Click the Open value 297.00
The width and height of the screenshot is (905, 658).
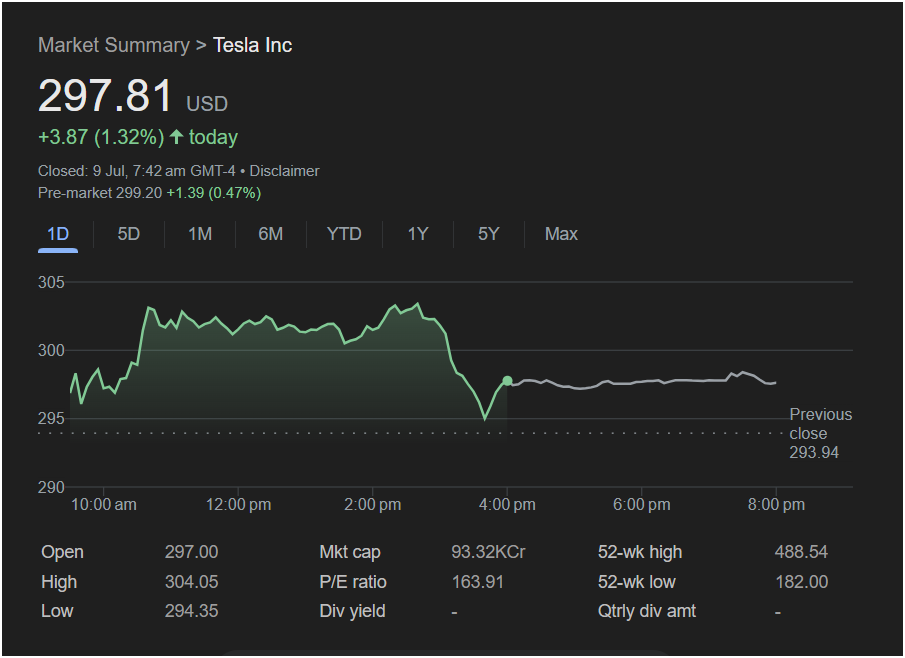click(x=192, y=552)
